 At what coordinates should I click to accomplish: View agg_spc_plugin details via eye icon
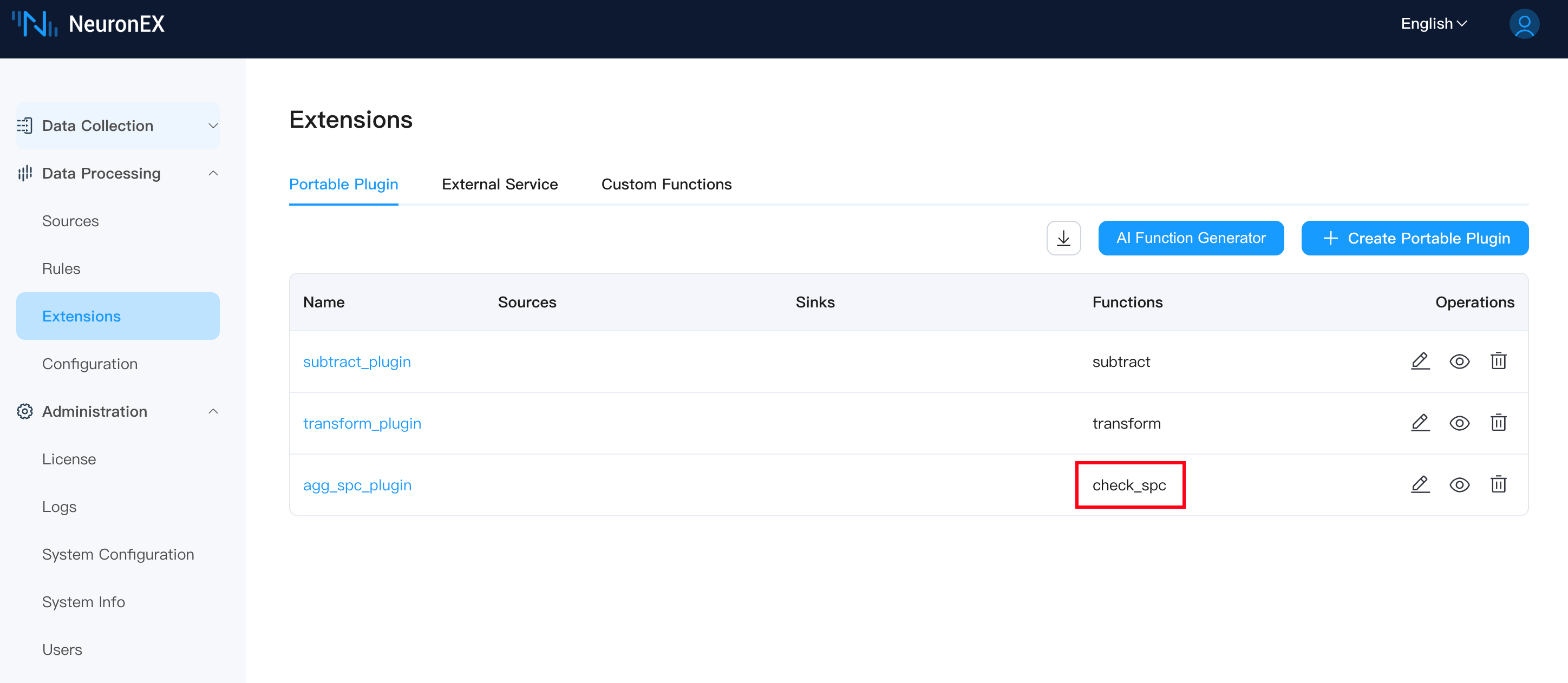(x=1459, y=485)
